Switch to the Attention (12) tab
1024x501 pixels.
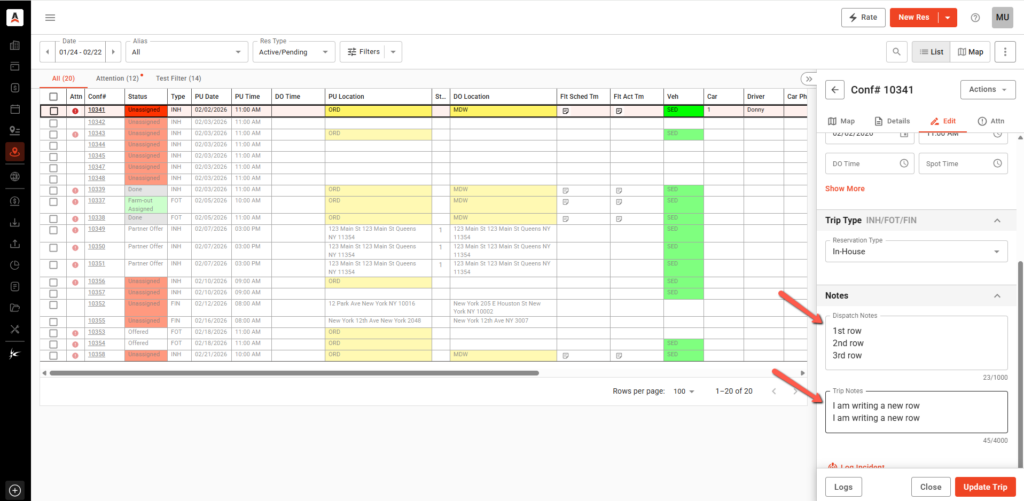coord(118,78)
